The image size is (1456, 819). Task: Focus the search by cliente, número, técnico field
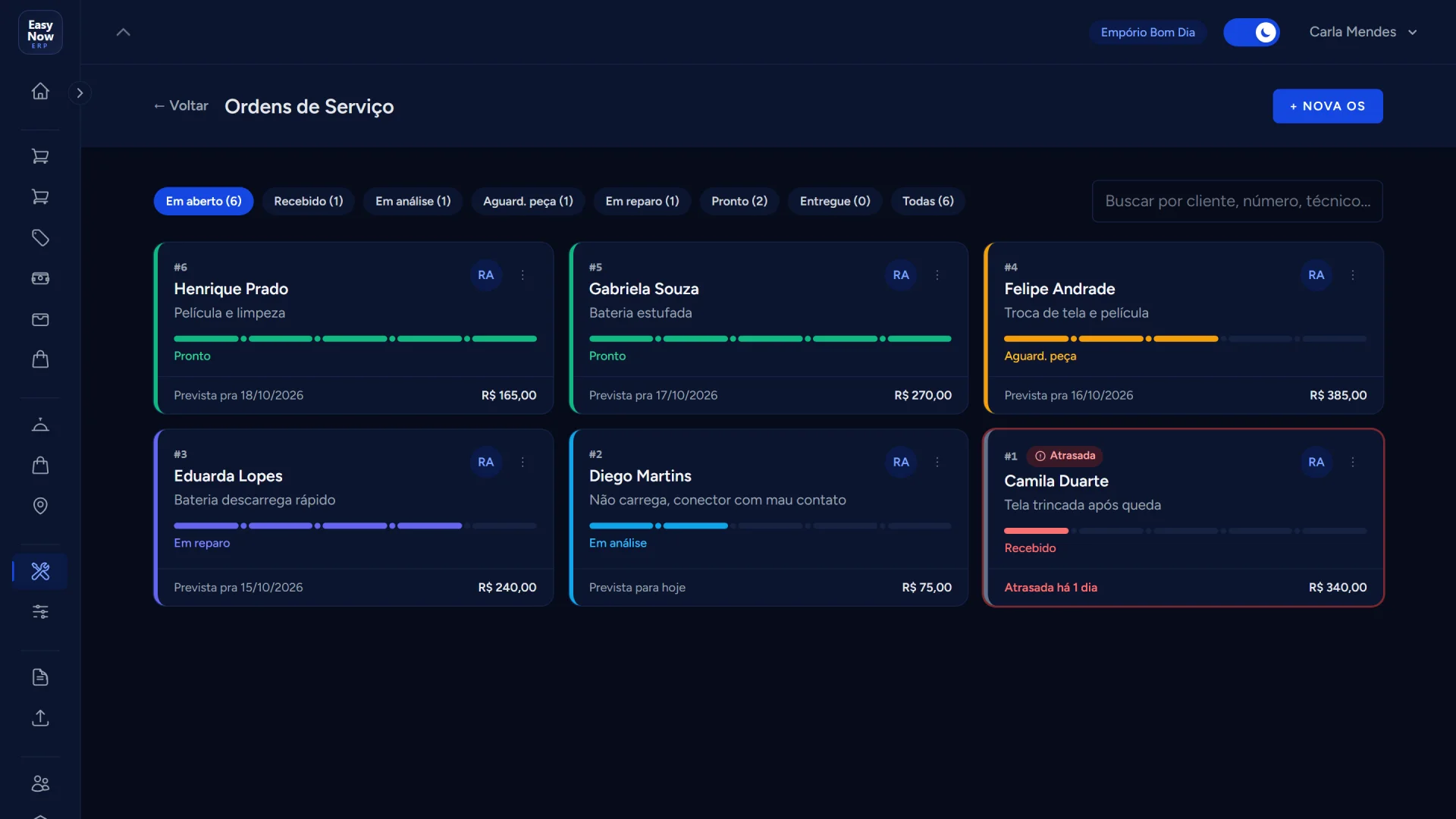tap(1237, 201)
